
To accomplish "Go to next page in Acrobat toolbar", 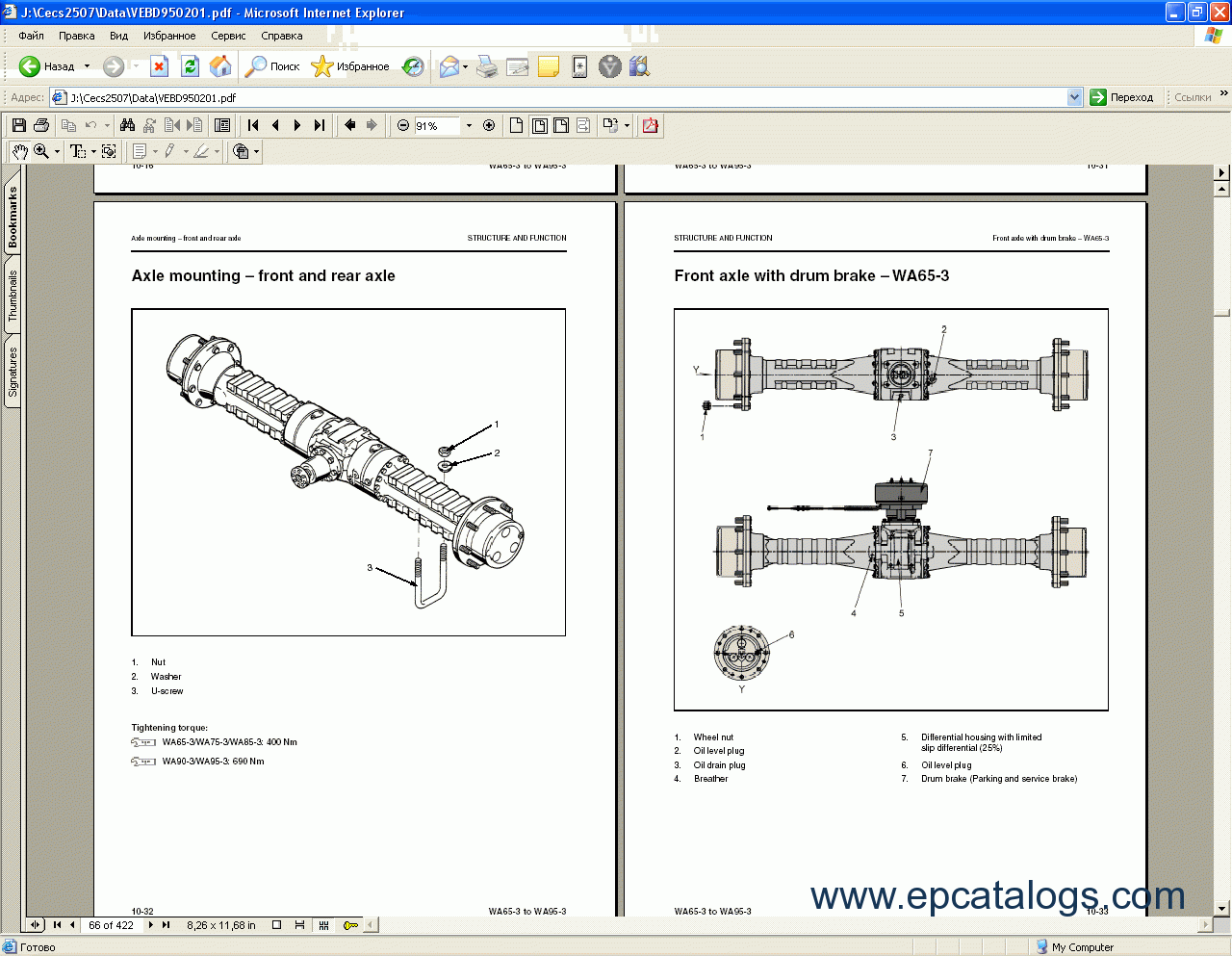I will pyautogui.click(x=297, y=125).
